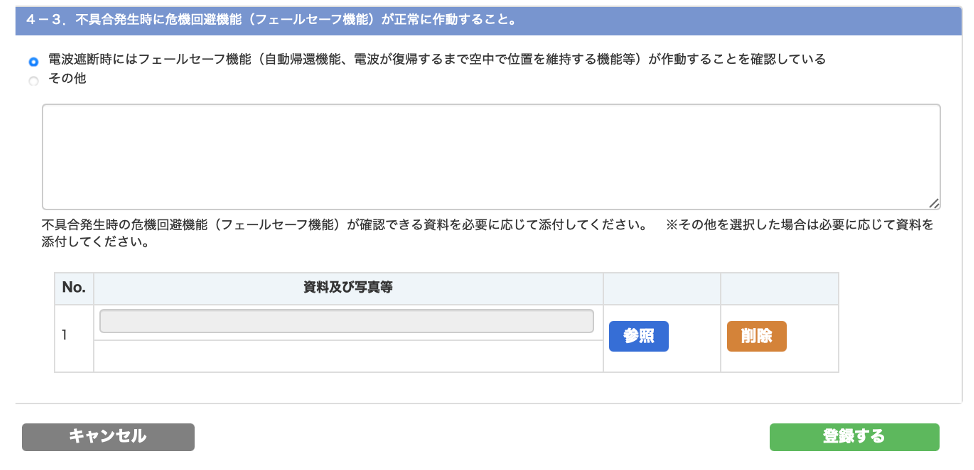Screen dimensions: 974x470
Task: Click the empty header cell above 参照
Action: (x=661, y=288)
